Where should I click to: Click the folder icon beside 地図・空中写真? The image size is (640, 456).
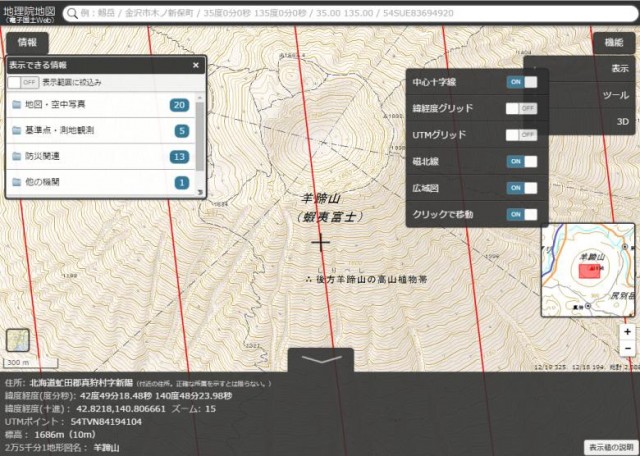tap(16, 105)
